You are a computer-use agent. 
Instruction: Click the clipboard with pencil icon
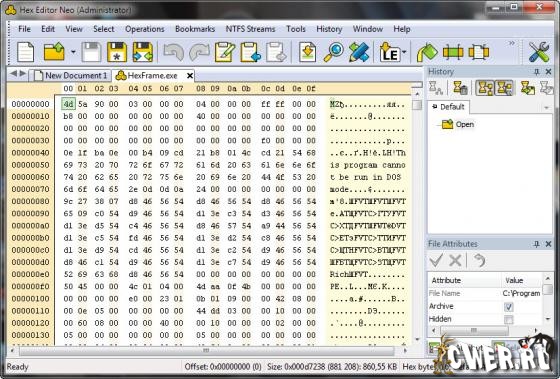225,53
